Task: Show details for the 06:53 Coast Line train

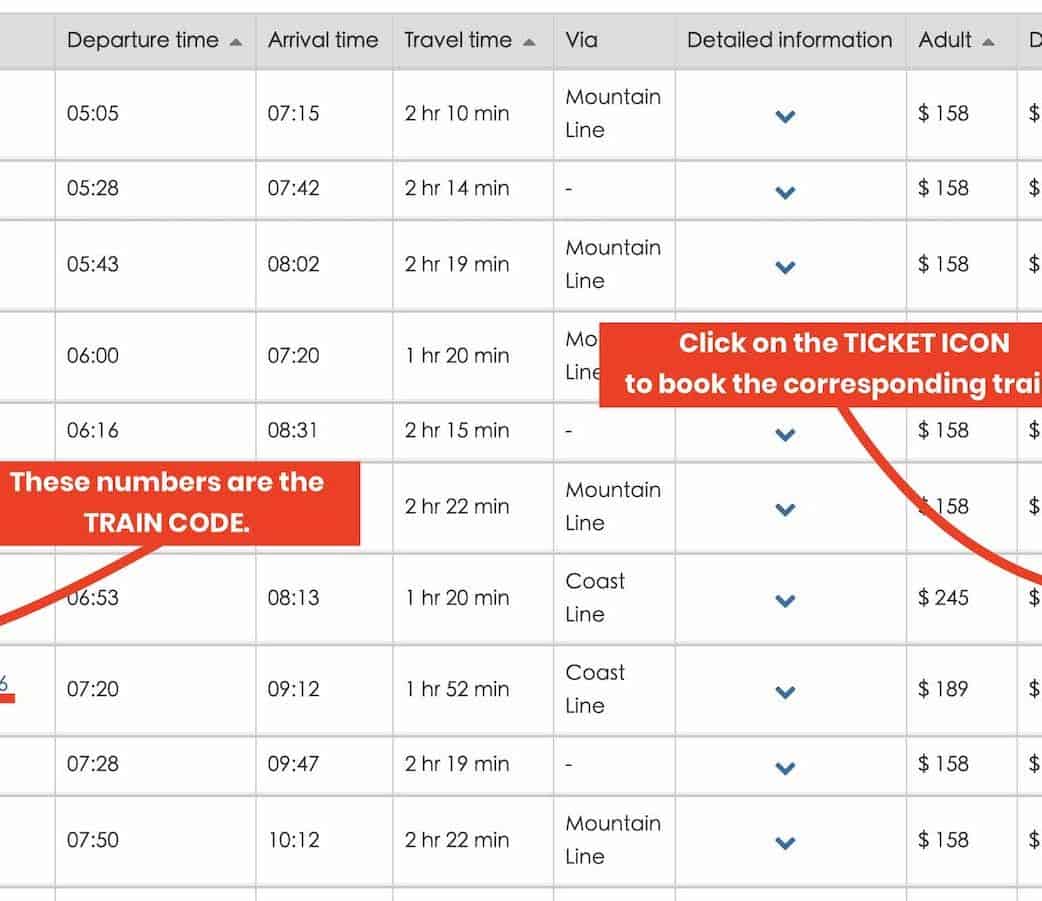Action: [x=786, y=600]
